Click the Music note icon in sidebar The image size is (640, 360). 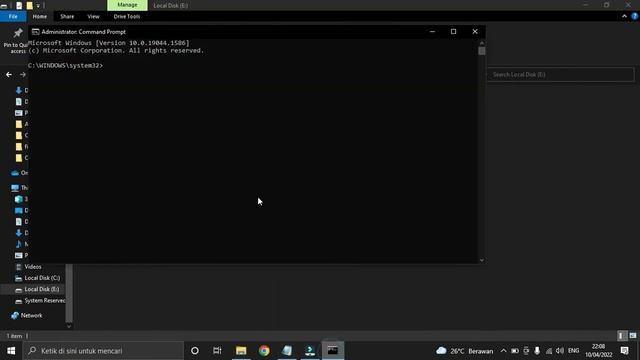point(19,244)
